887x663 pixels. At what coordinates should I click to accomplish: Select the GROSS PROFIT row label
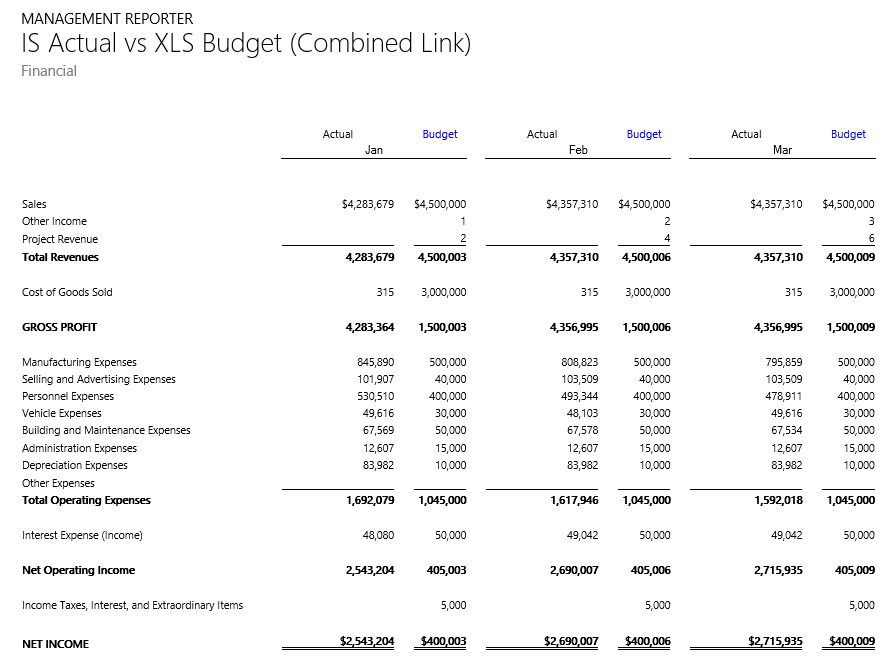pos(59,327)
